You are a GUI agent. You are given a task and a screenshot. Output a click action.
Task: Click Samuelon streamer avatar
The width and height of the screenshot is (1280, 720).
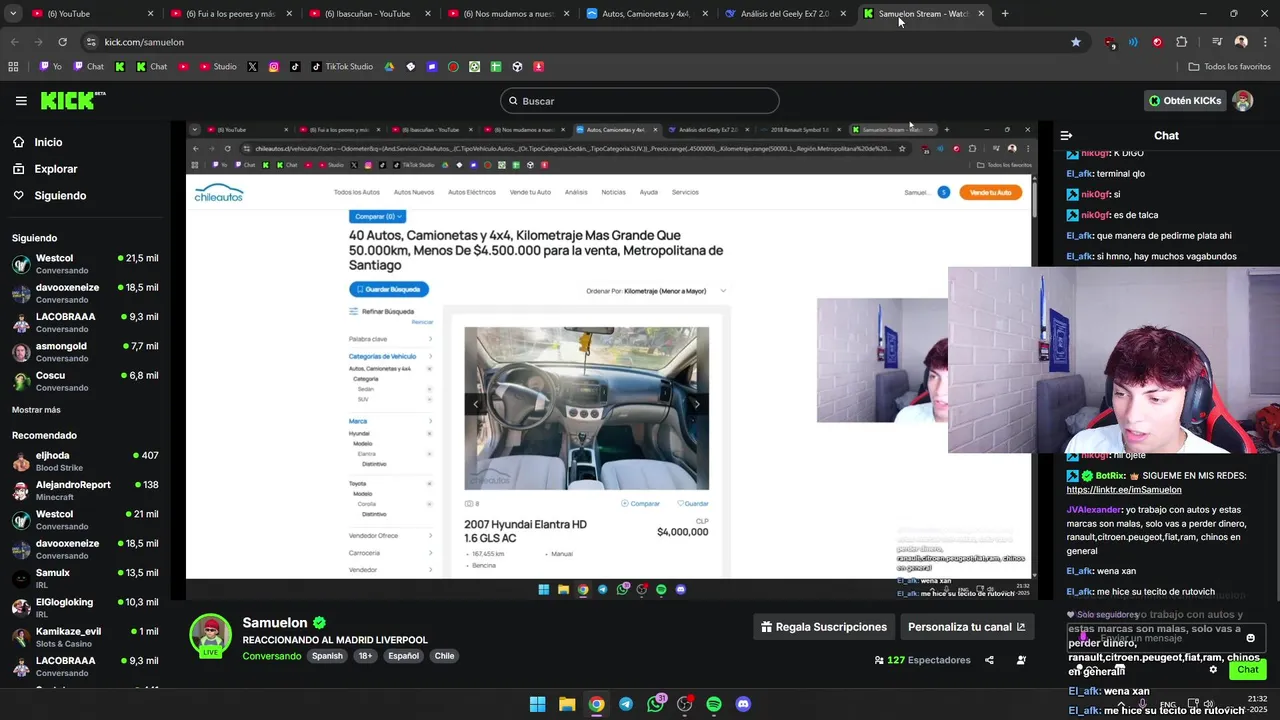[211, 636]
